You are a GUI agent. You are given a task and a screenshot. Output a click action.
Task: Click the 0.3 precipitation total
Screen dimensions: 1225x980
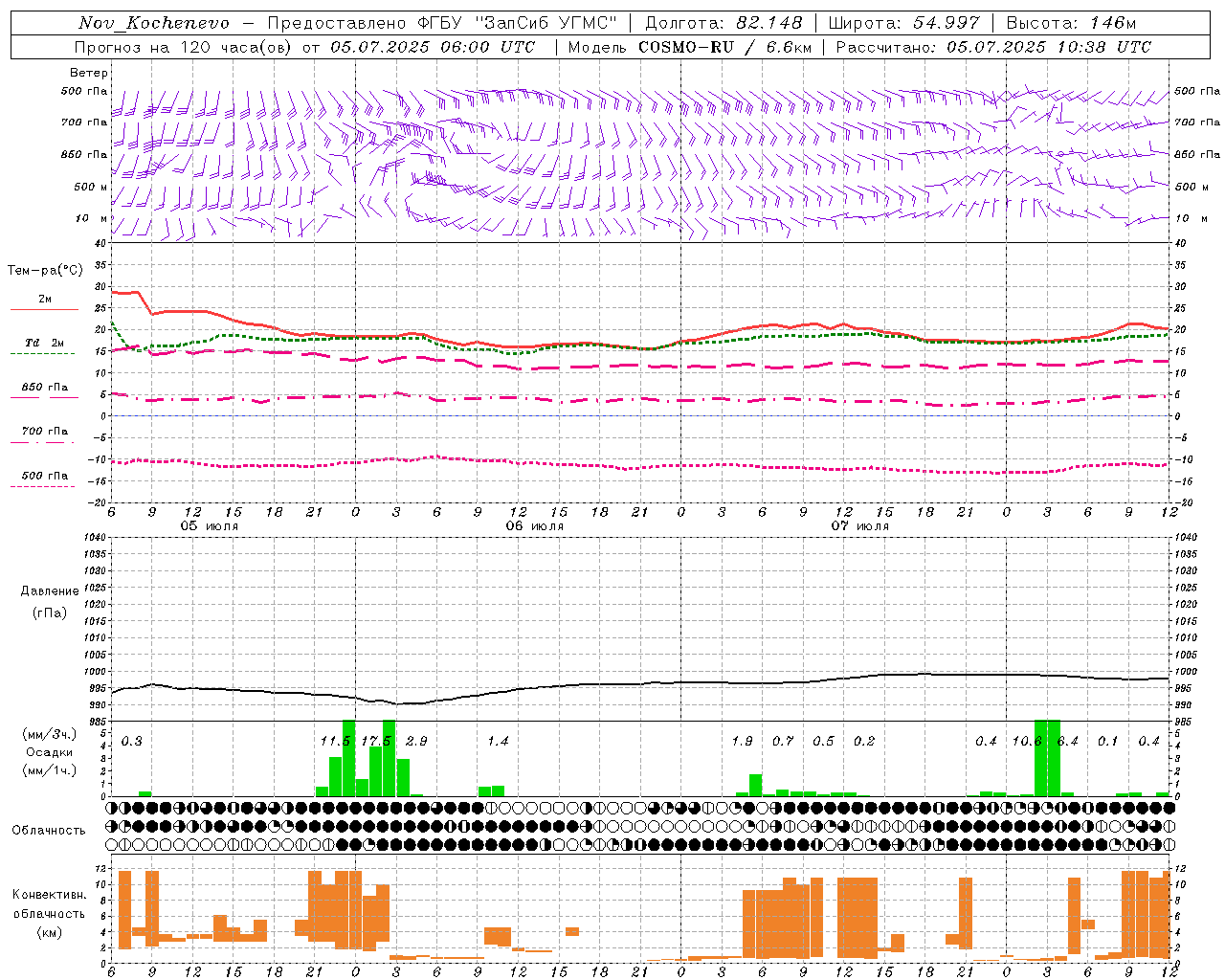click(132, 742)
